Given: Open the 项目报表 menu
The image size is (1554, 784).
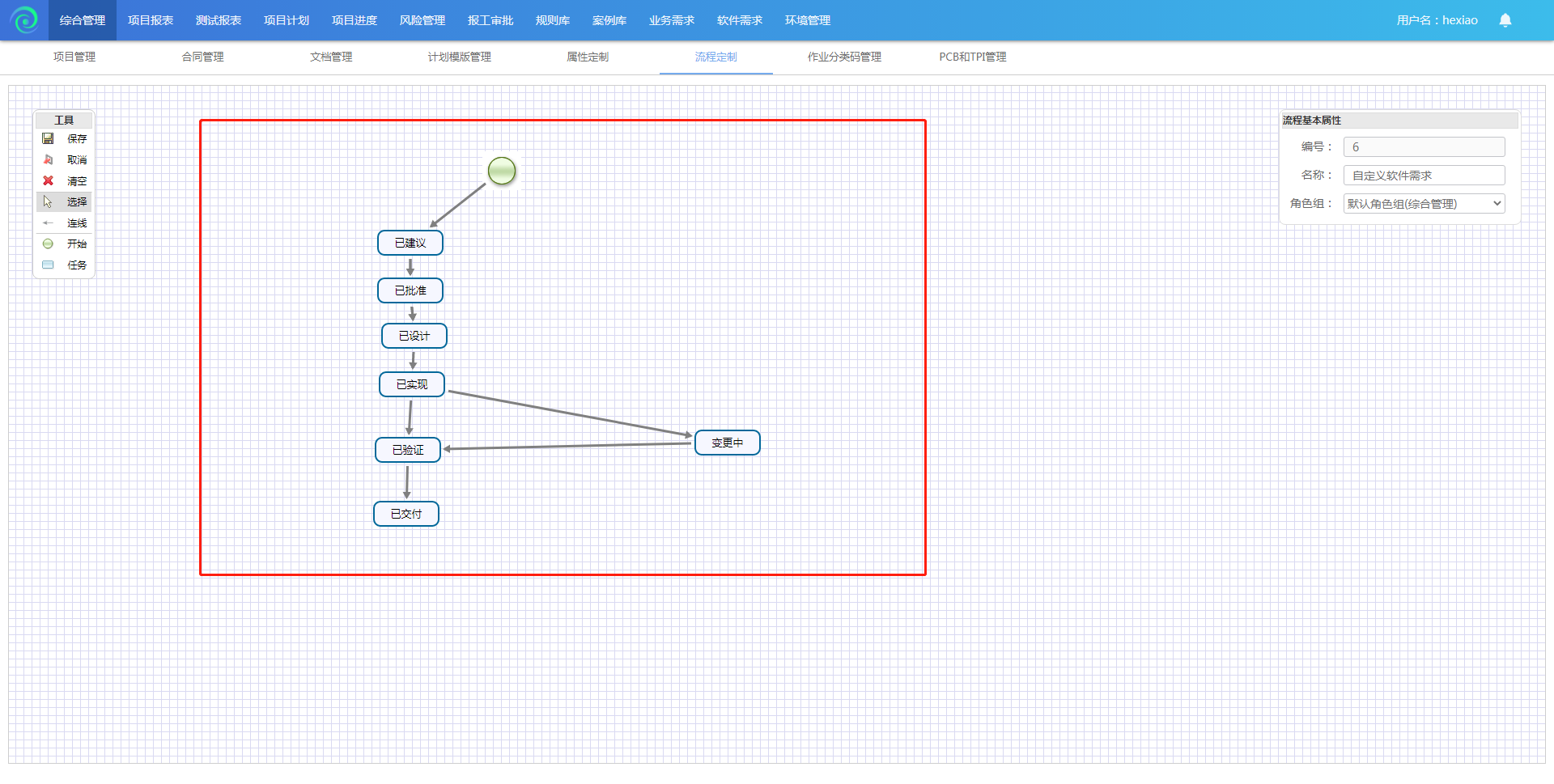Looking at the screenshot, I should pyautogui.click(x=151, y=20).
